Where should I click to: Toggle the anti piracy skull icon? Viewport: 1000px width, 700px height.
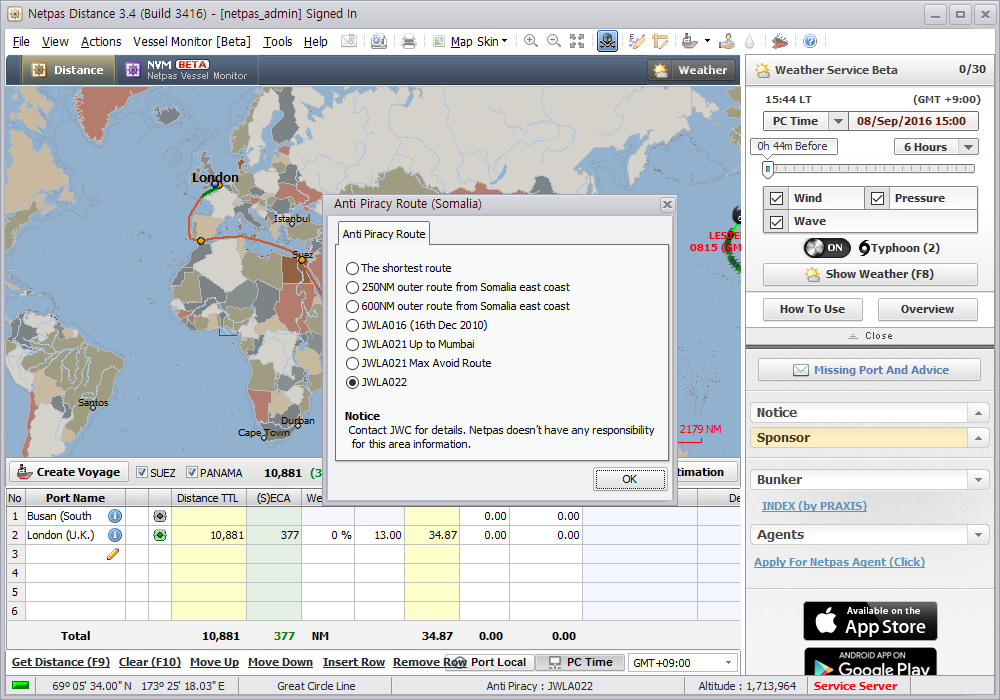click(x=607, y=41)
